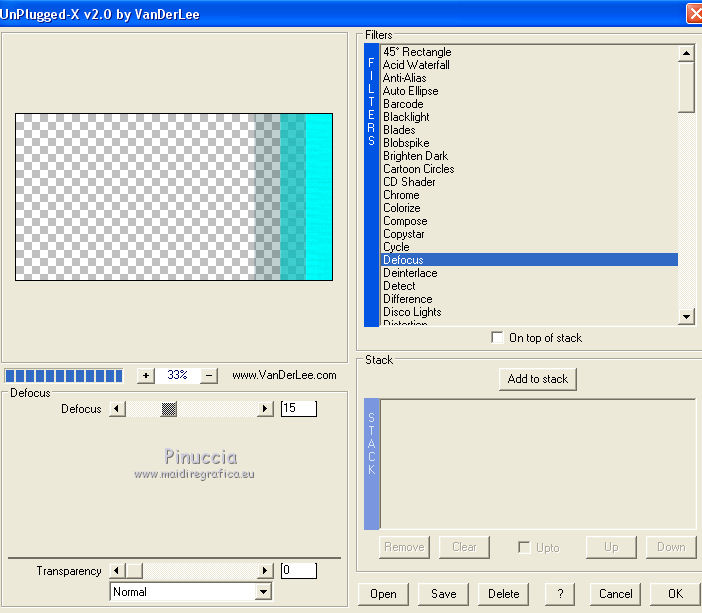Enable On top of stack checkbox
Image resolution: width=702 pixels, height=613 pixels.
point(497,337)
